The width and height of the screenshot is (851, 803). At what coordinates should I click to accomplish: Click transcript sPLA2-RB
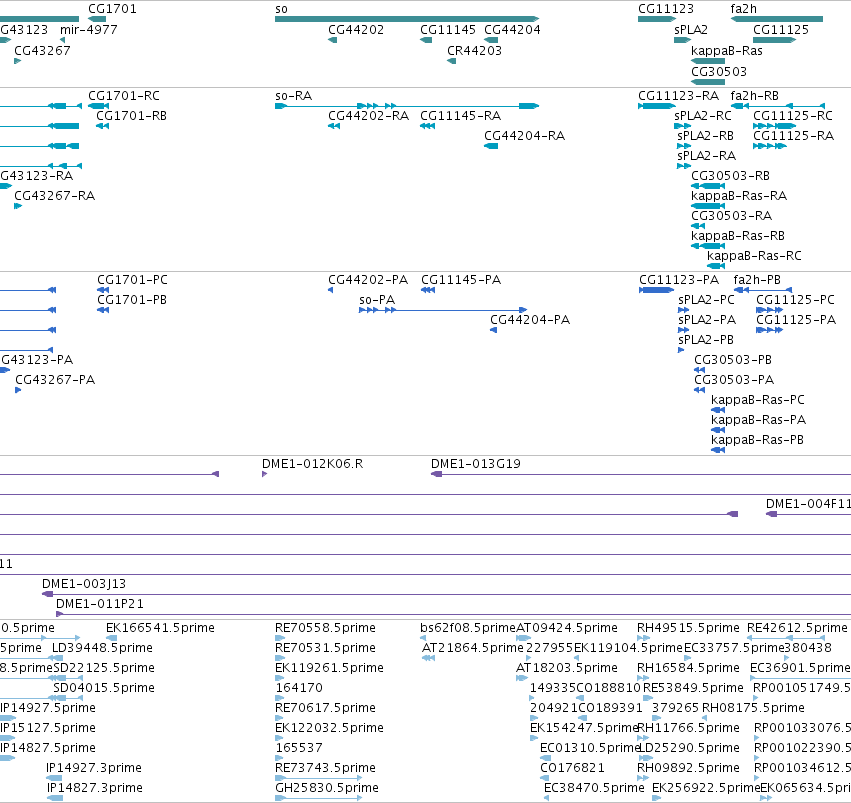(706, 136)
